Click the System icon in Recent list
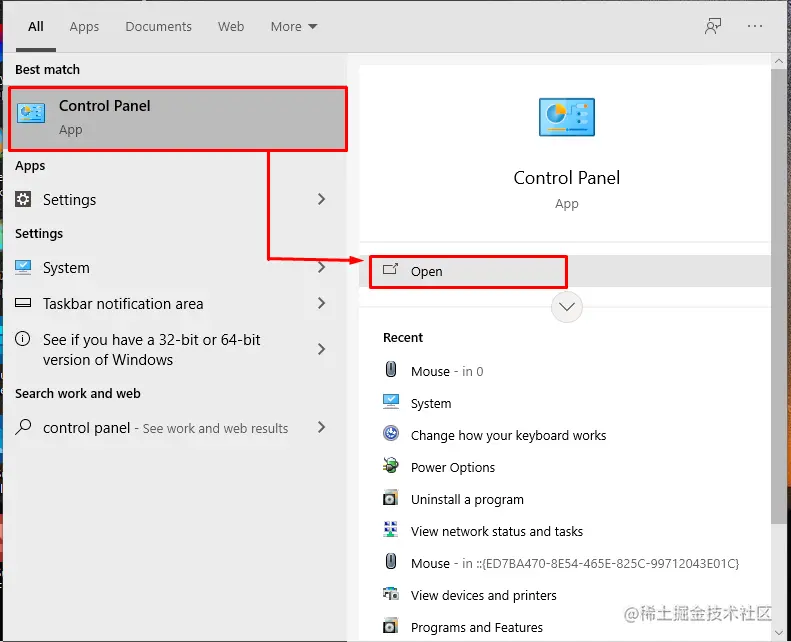 [390, 402]
